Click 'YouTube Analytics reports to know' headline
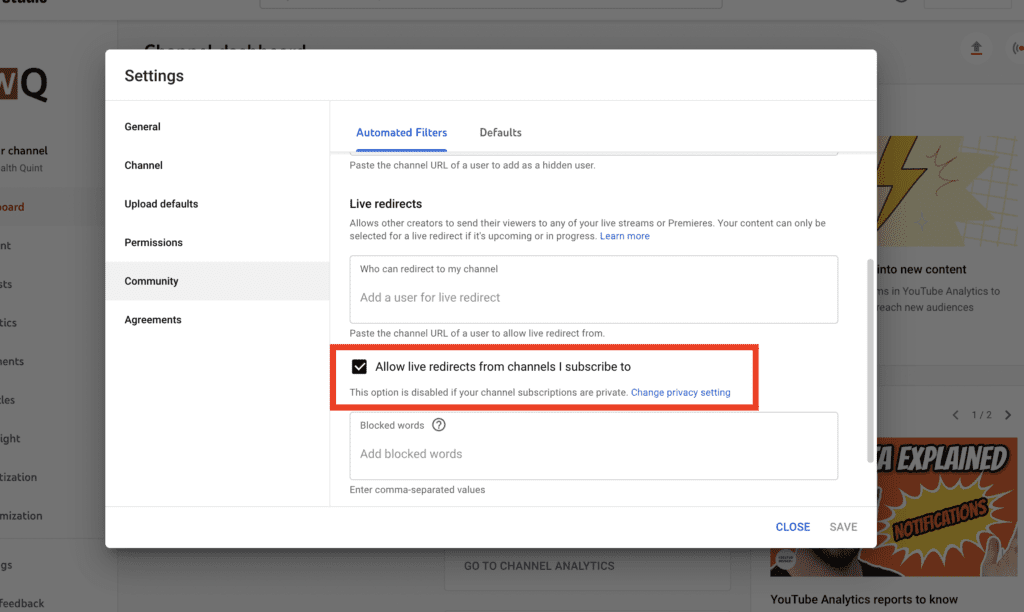 click(864, 600)
